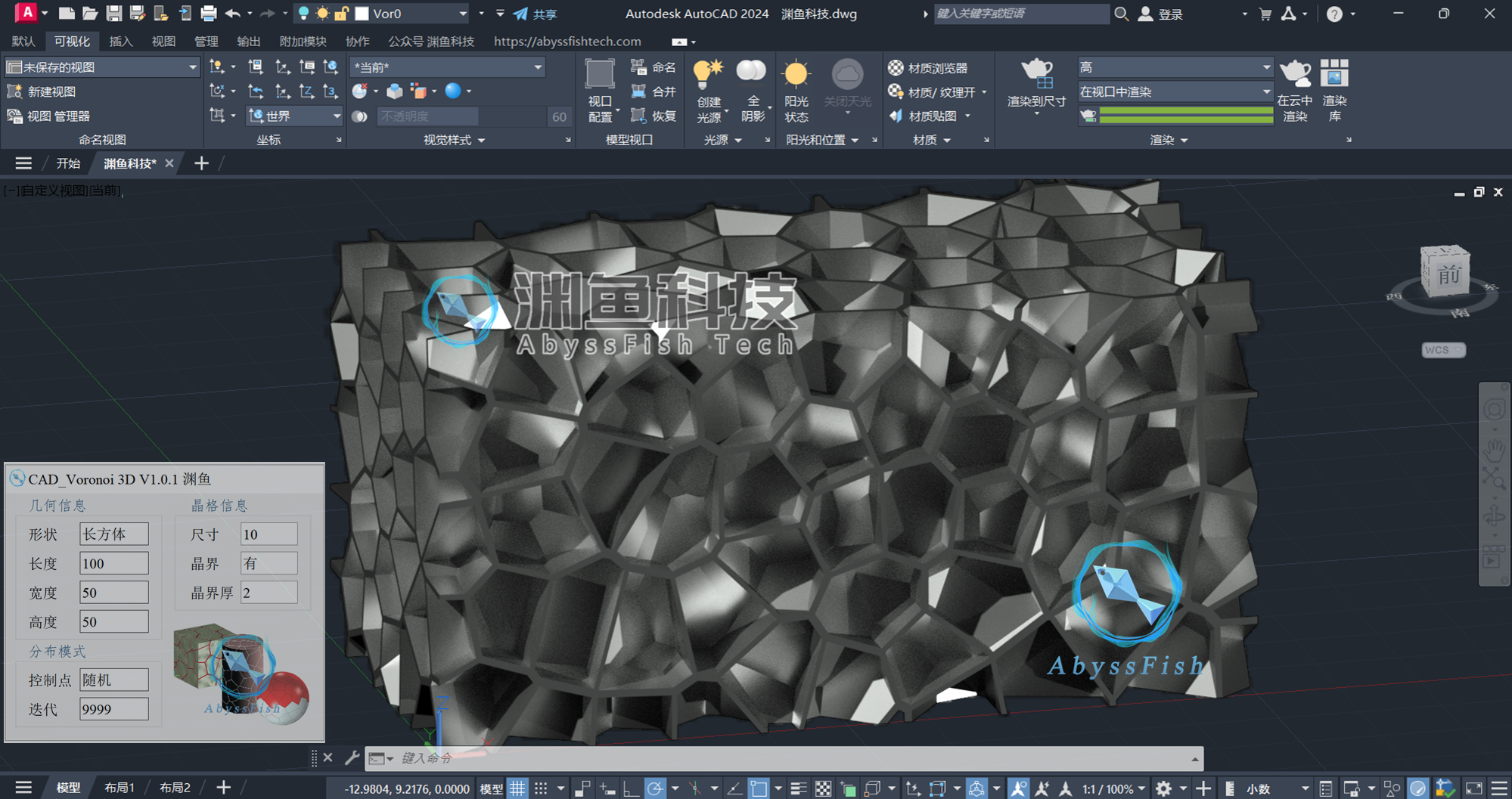
Task: Toggle Materials / Textures On
Action: click(x=936, y=92)
